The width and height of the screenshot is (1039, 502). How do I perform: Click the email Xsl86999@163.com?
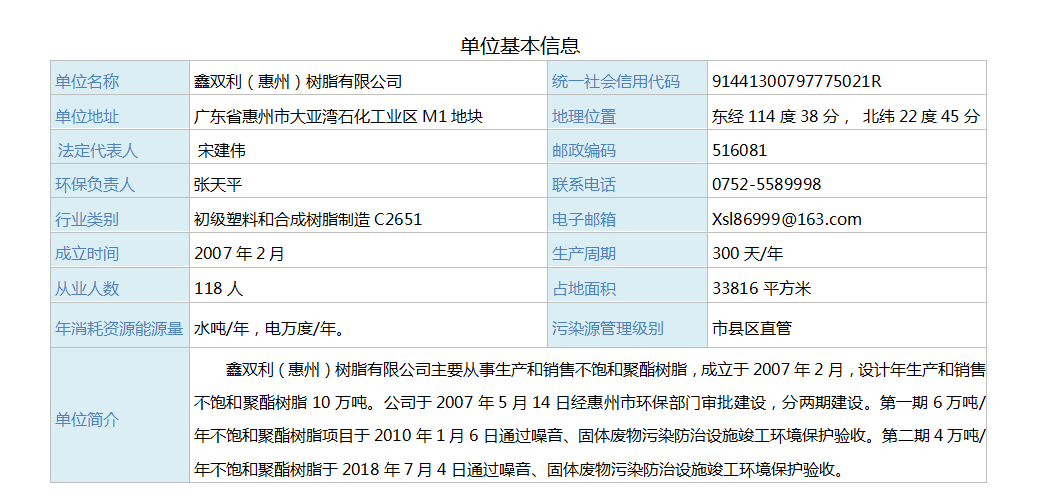[x=786, y=219]
